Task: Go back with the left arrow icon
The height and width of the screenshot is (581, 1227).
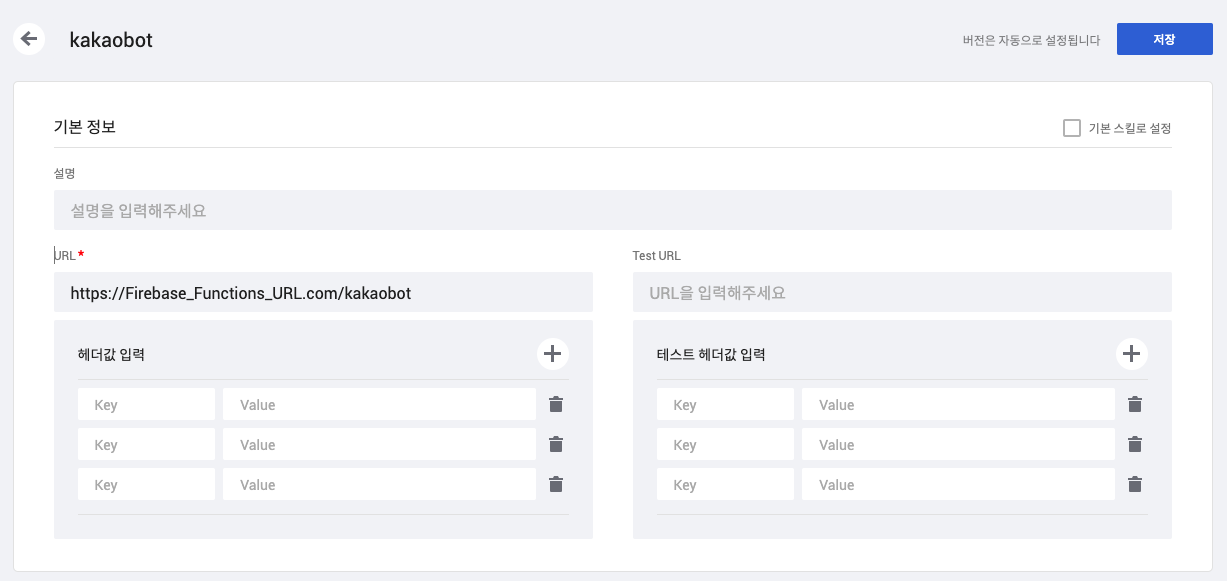Action: [x=29, y=39]
